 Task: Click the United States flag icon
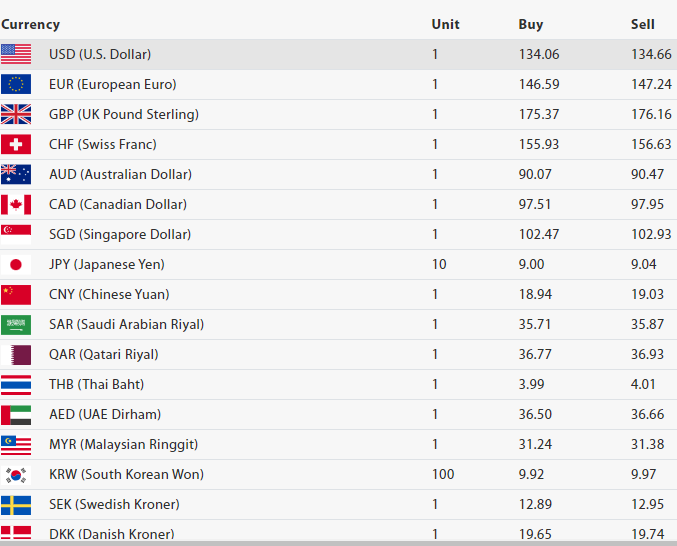coord(16,54)
